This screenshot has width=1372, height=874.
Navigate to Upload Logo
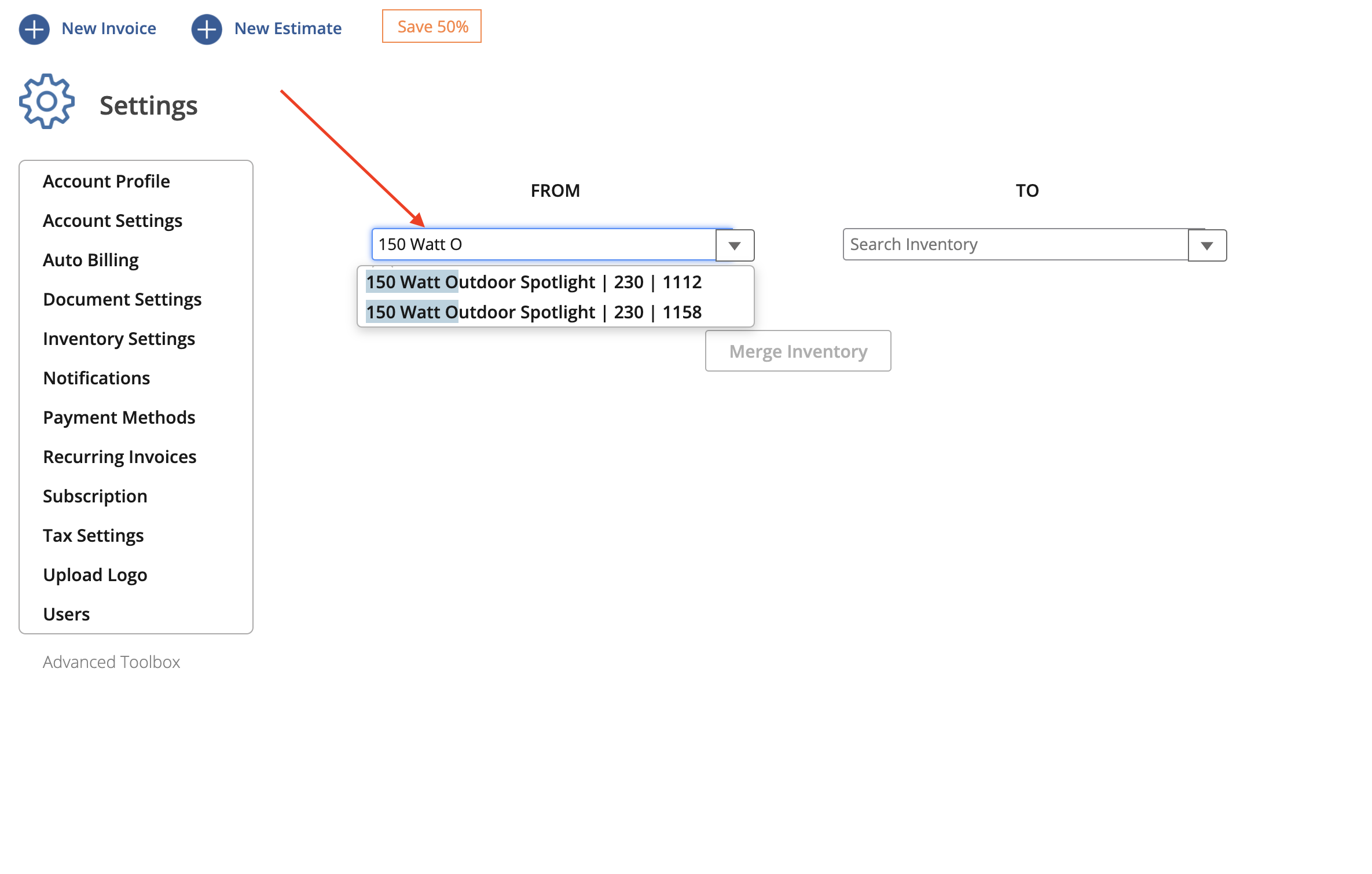tap(95, 575)
